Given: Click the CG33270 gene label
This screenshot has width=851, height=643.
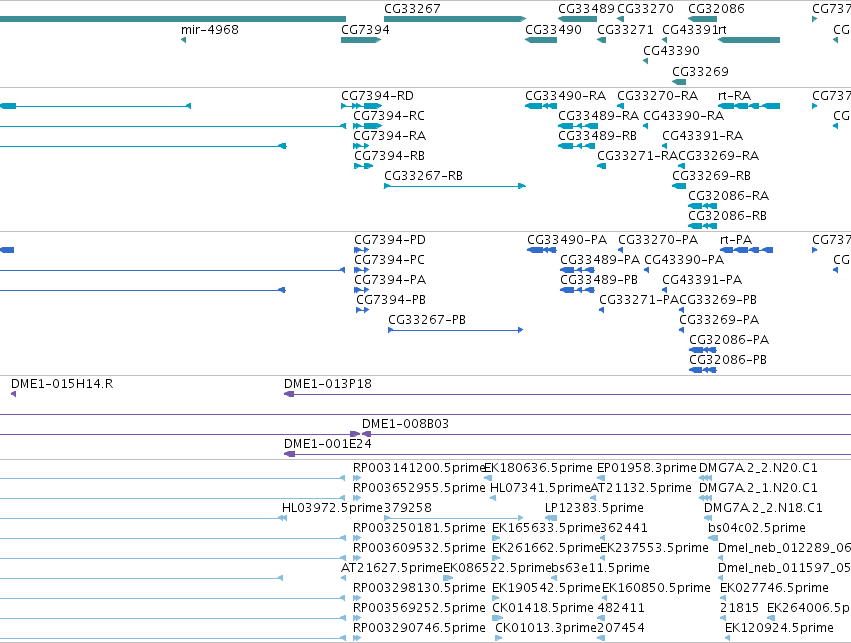Looking at the screenshot, I should [645, 9].
